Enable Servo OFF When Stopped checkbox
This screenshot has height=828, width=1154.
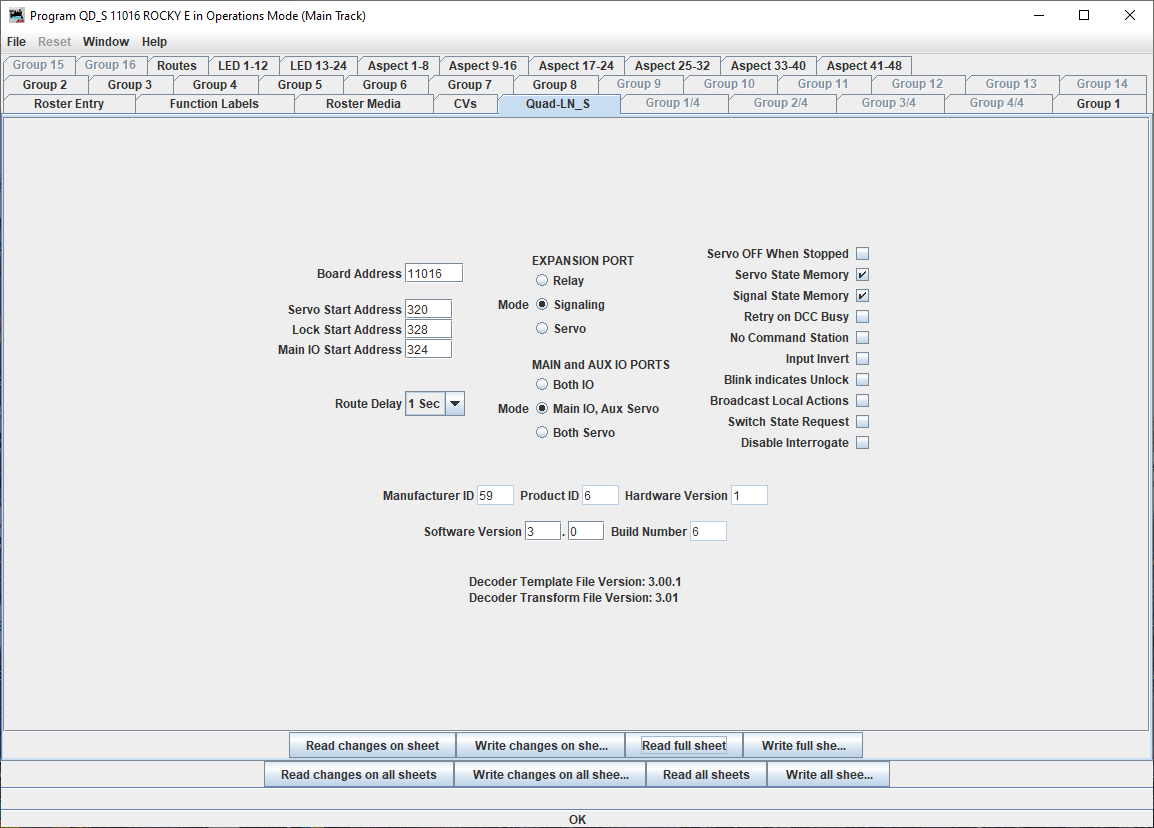coord(862,254)
